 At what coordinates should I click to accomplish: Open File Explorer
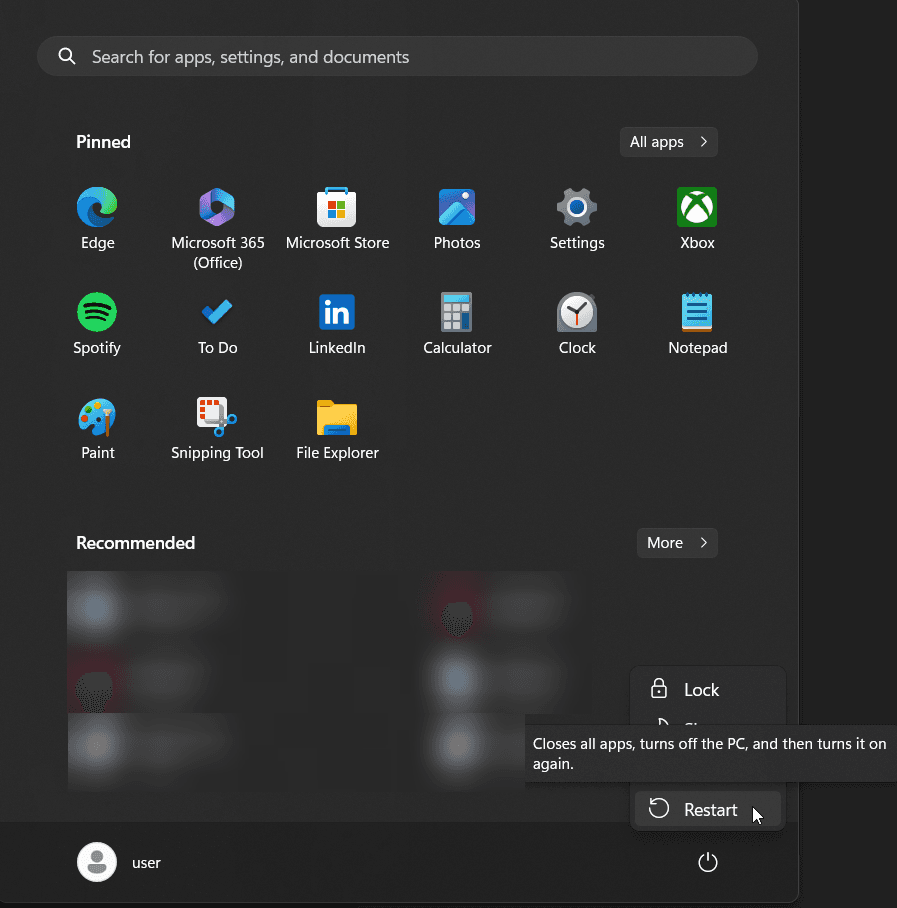[x=337, y=429]
